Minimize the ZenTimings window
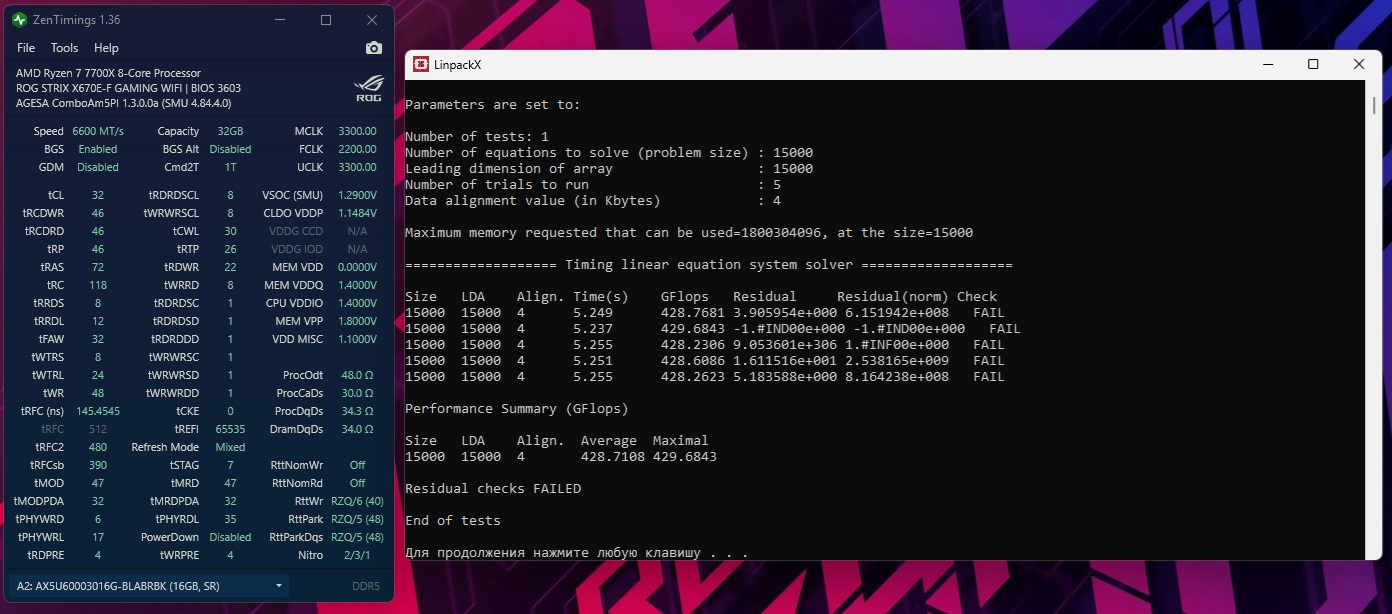Viewport: 1392px width, 614px height. [279, 20]
